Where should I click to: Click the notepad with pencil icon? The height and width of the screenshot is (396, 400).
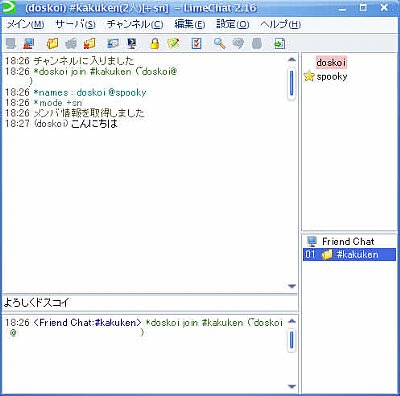point(173,43)
